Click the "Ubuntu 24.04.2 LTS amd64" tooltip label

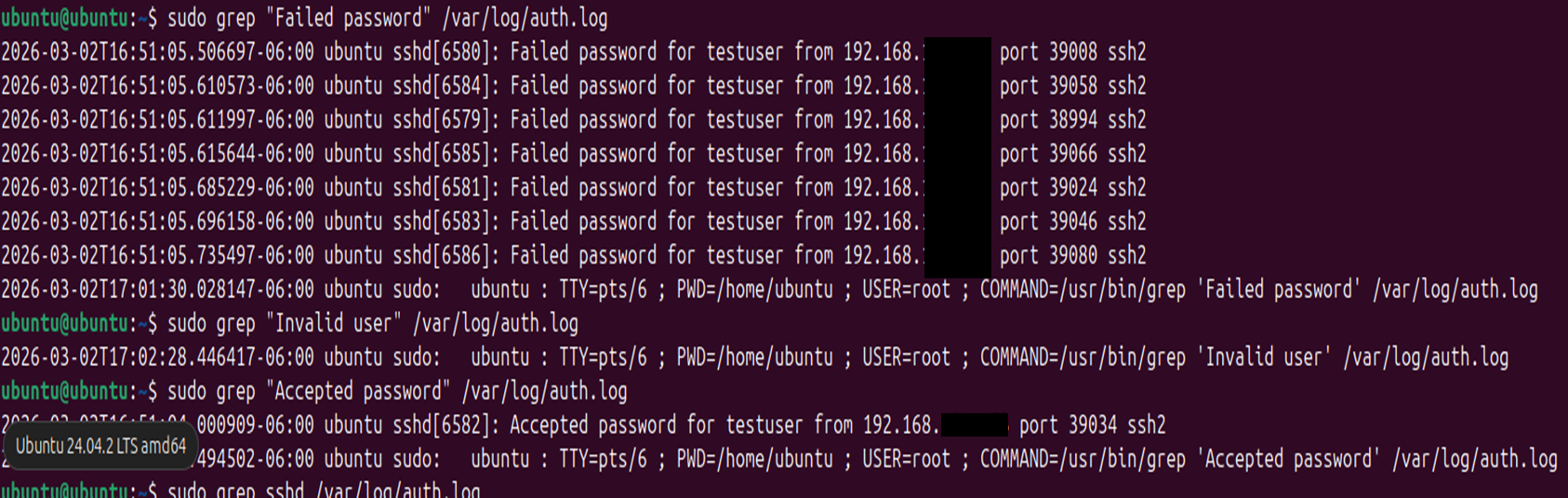[x=100, y=446]
